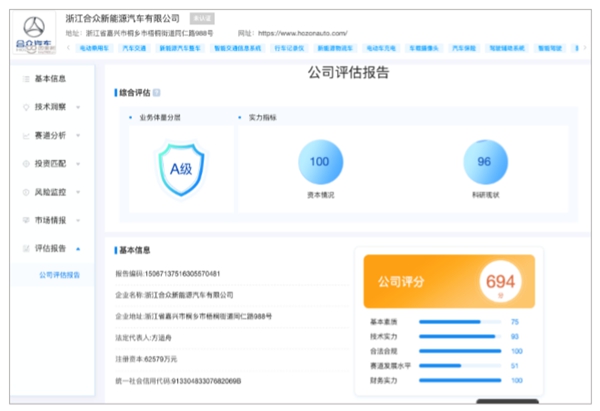Click the 赛道发展水平 progress bar

tap(459, 366)
